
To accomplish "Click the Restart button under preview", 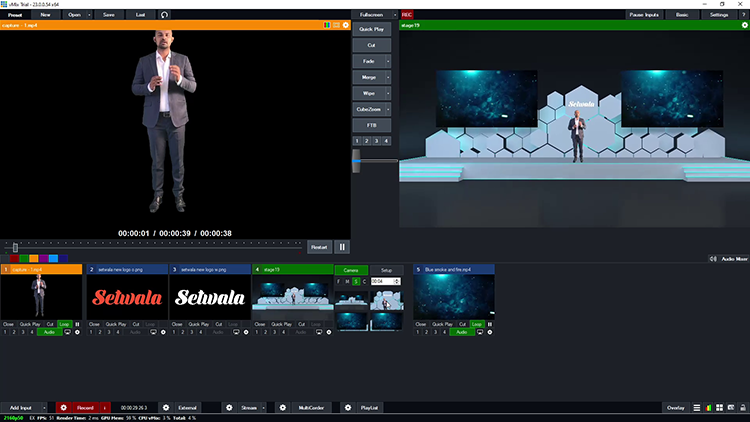I will [319, 247].
